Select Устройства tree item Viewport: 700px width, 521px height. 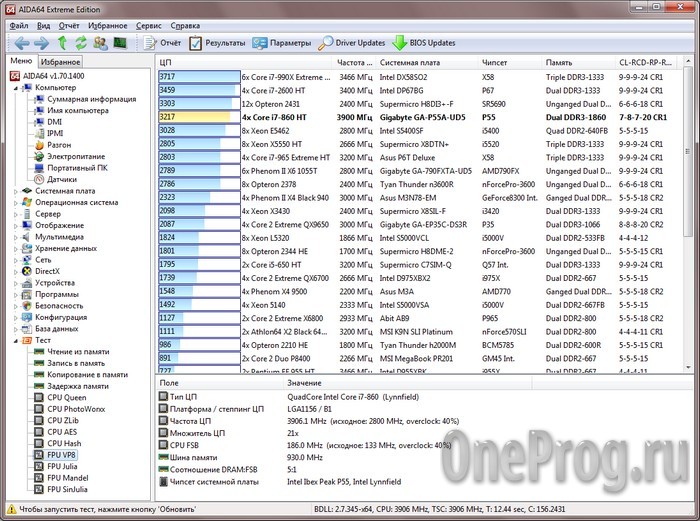tap(54, 283)
